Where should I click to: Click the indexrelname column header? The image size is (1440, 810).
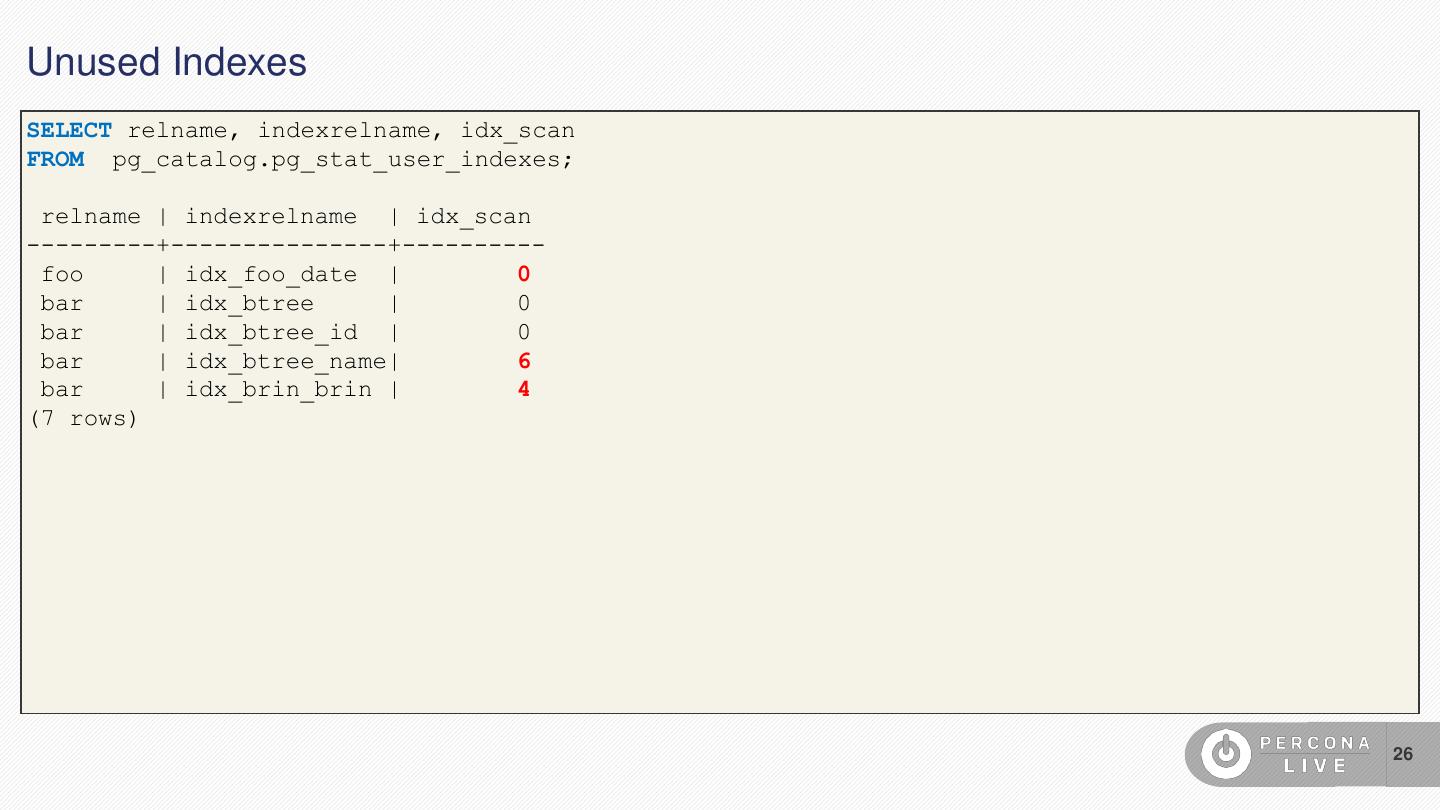tap(270, 217)
